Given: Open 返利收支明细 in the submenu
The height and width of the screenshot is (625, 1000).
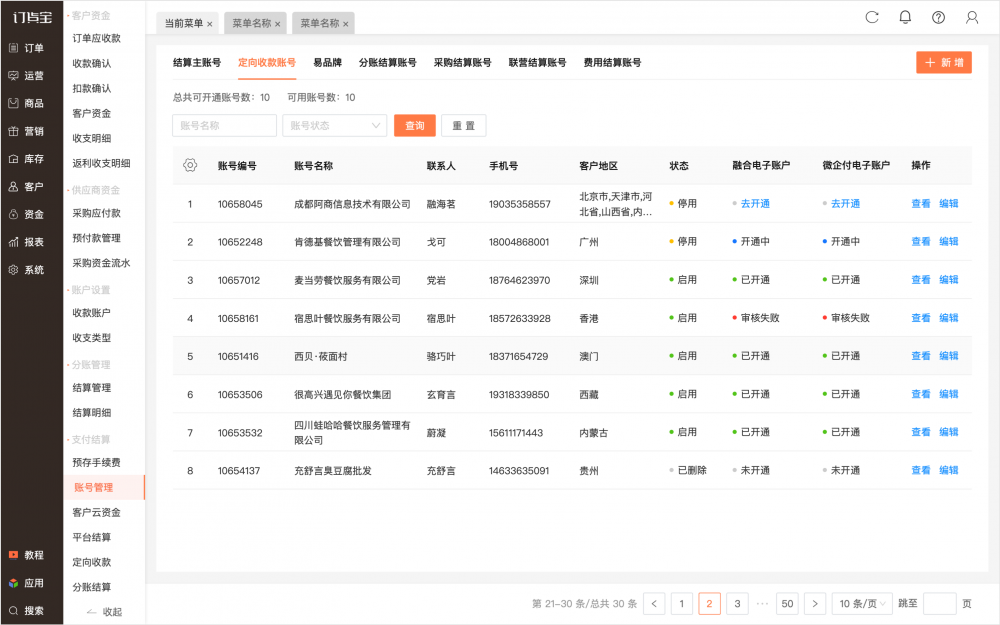Looking at the screenshot, I should [x=101, y=163].
